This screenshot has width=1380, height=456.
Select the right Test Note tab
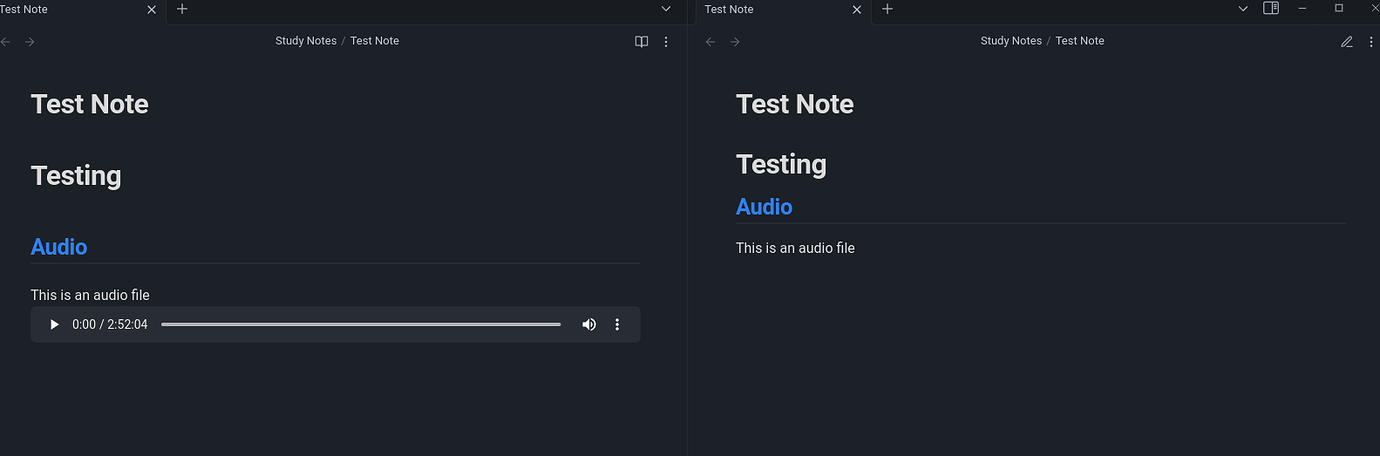click(783, 9)
